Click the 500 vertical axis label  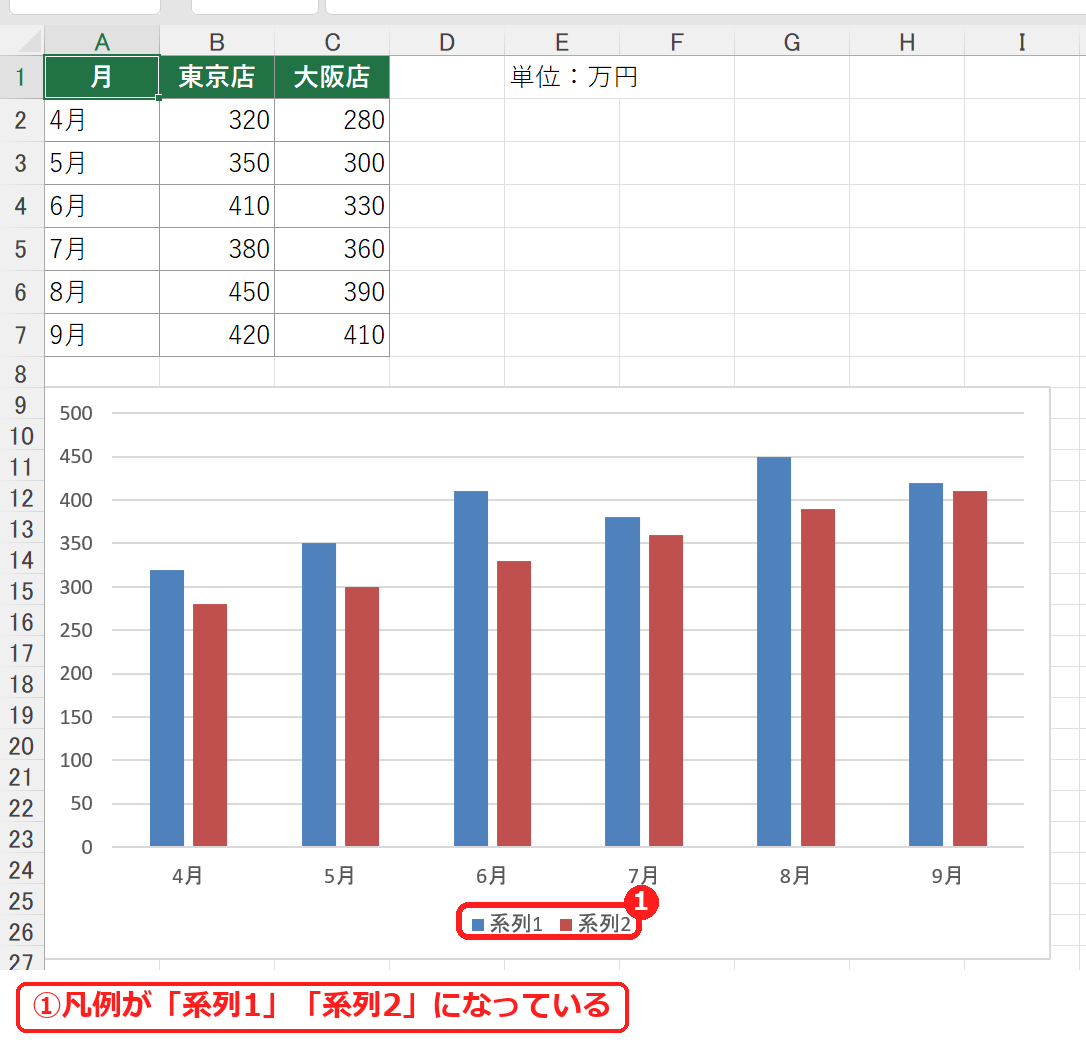[75, 413]
